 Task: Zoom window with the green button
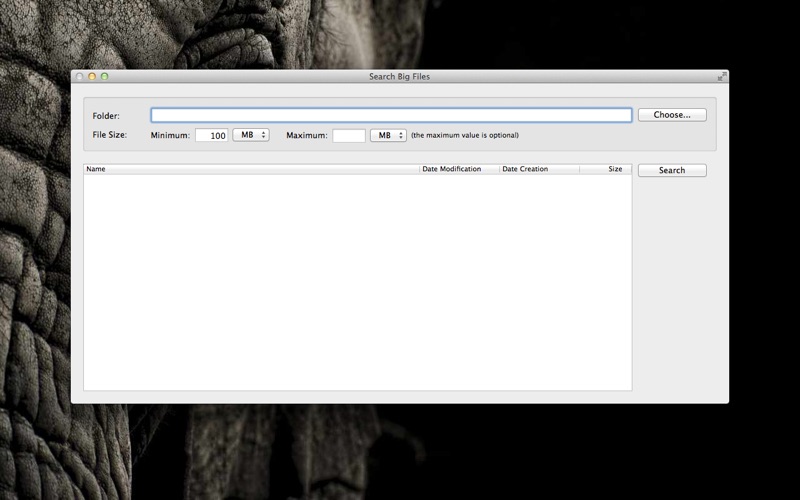click(105, 77)
